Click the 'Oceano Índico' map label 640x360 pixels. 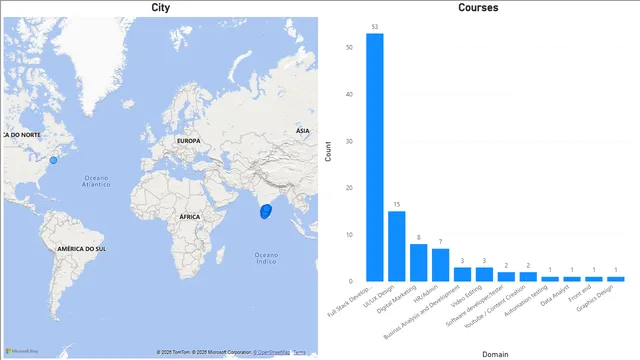coord(266,258)
